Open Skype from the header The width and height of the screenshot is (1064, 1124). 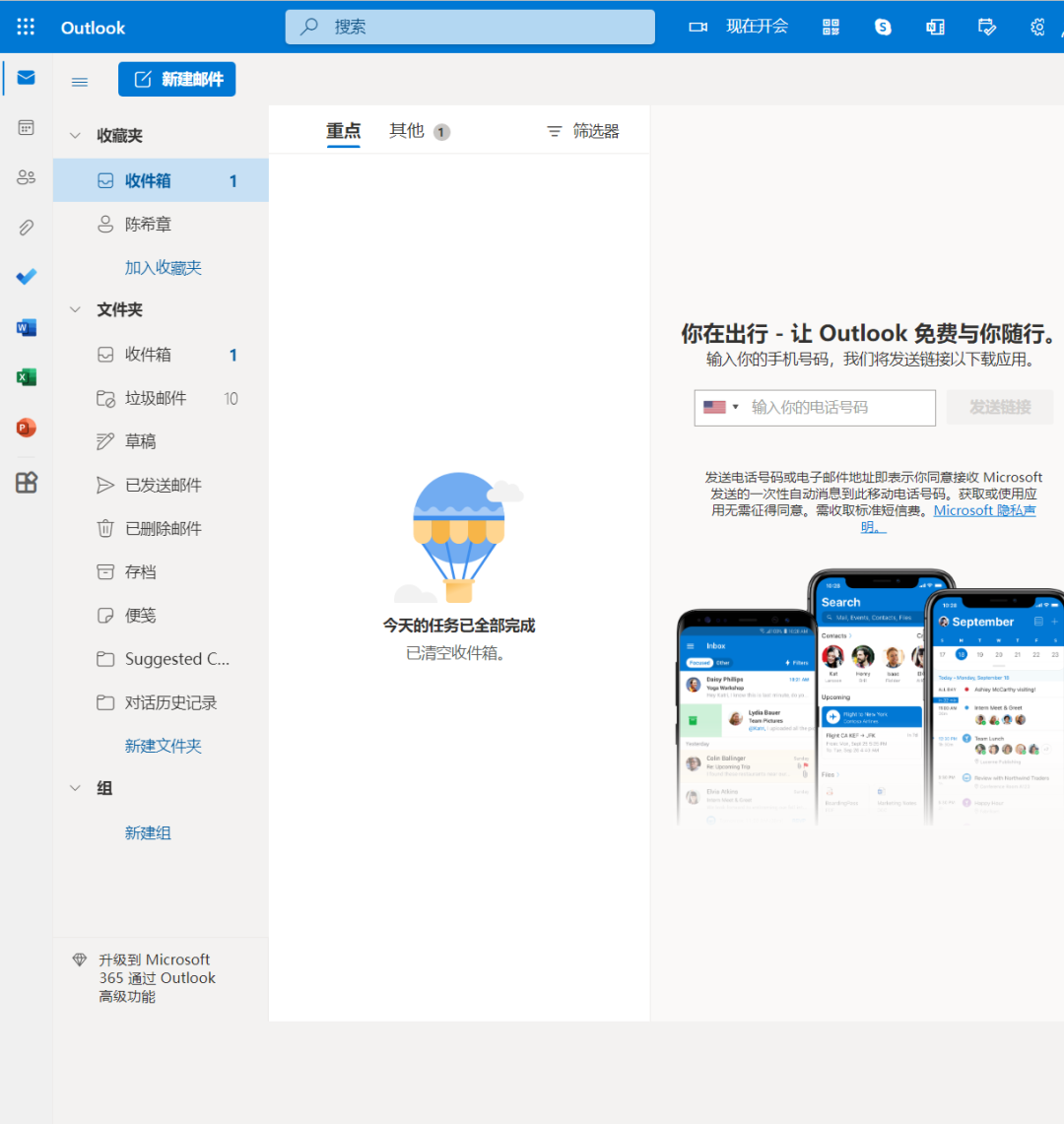click(883, 28)
